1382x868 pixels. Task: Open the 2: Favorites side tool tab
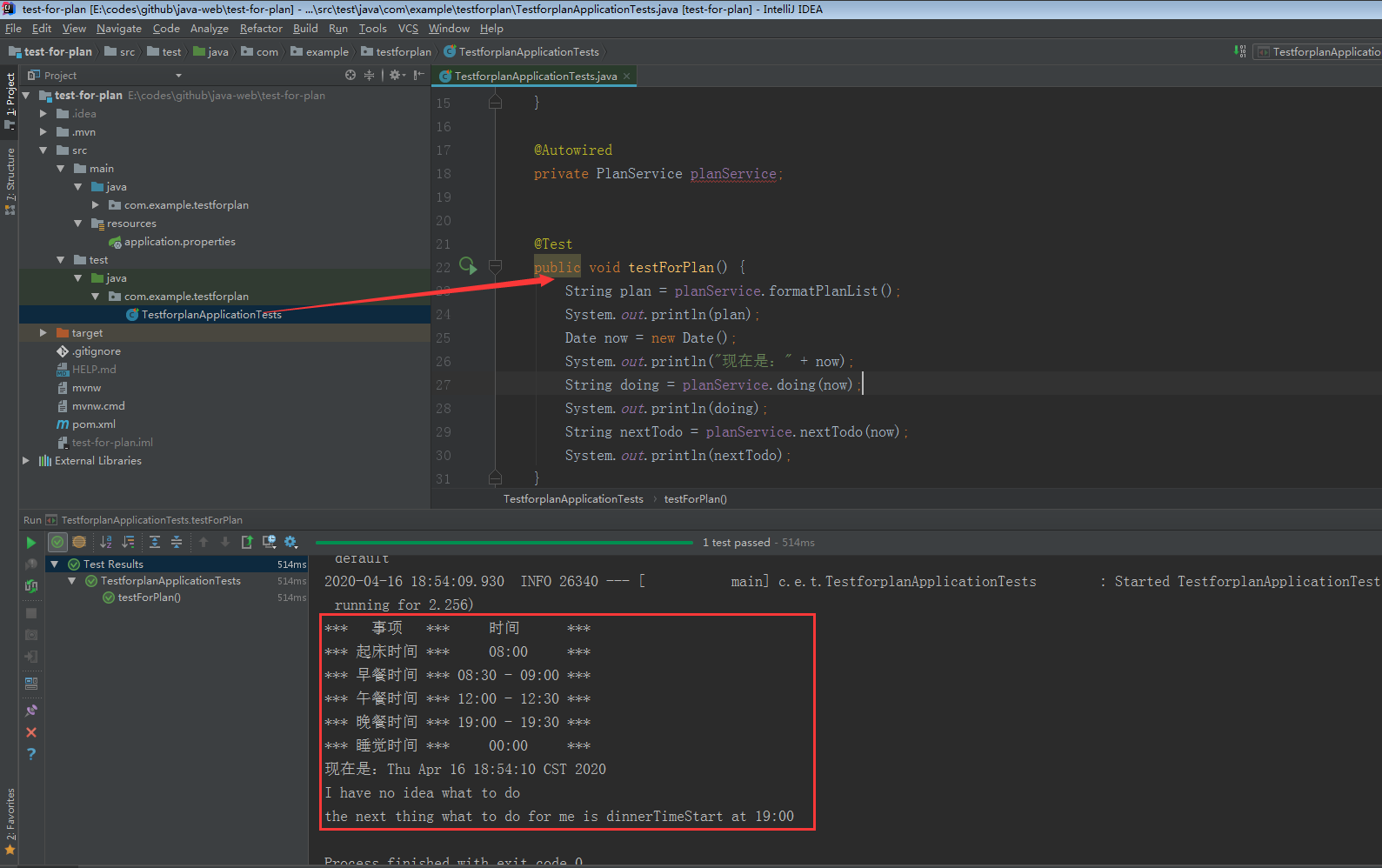tap(10, 821)
